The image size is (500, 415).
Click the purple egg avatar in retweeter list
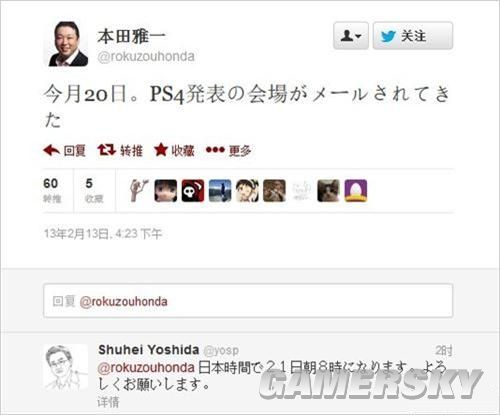(356, 191)
